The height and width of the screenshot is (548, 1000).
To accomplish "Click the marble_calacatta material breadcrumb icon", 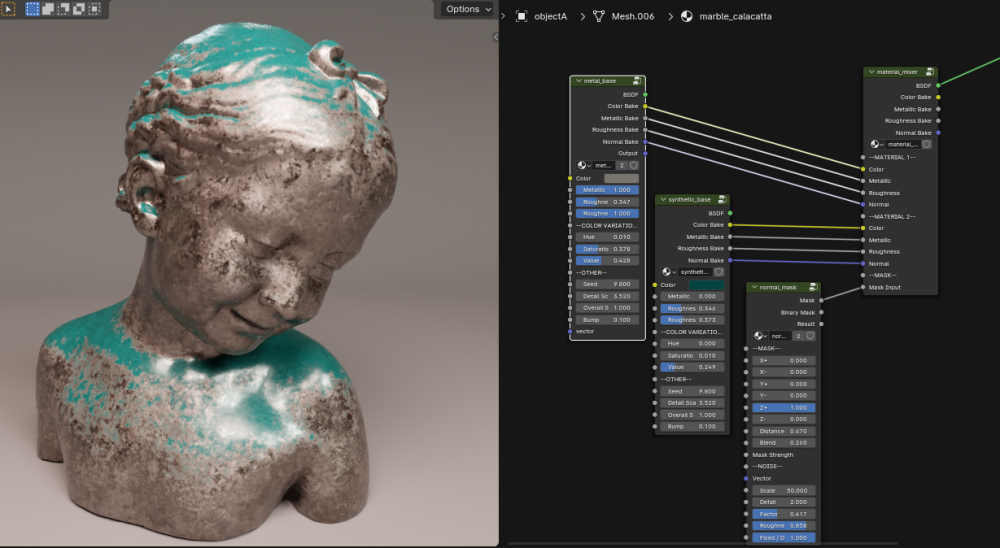I will pos(687,16).
